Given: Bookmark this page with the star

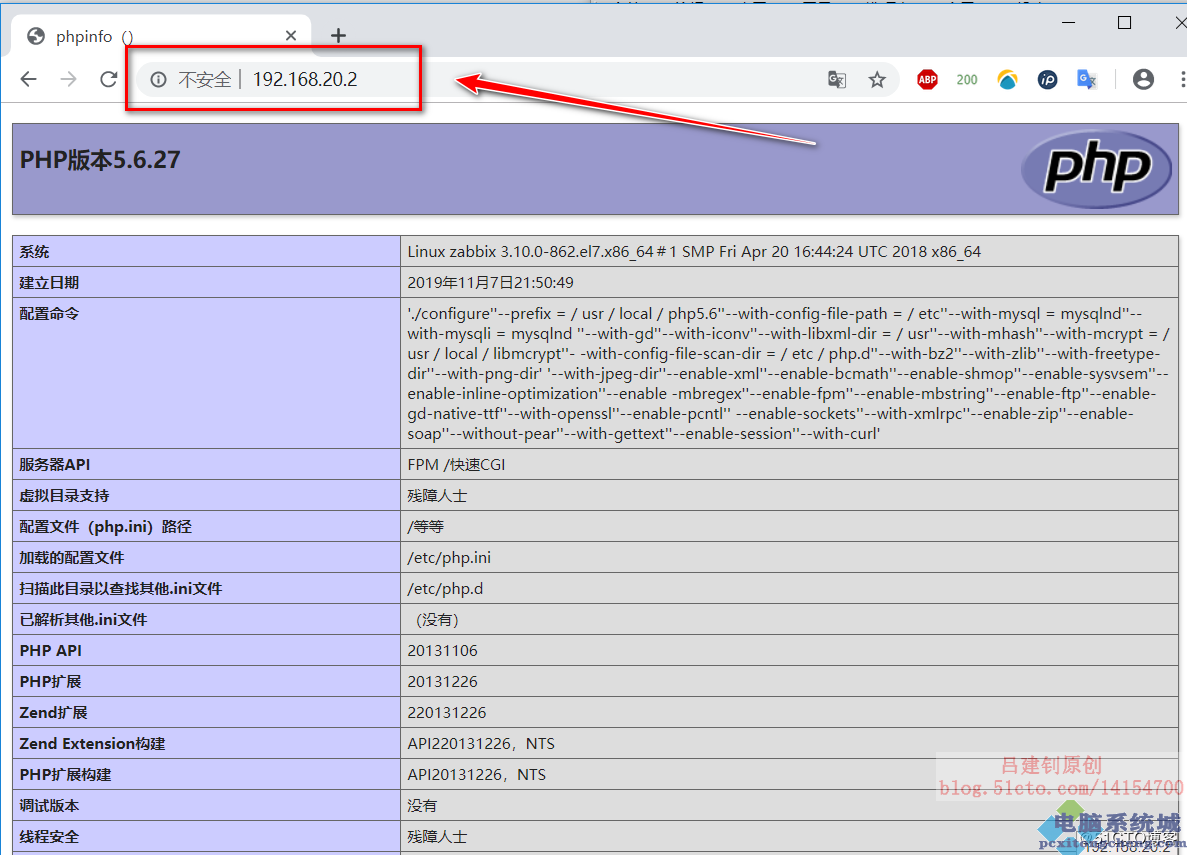Looking at the screenshot, I should tap(877, 80).
